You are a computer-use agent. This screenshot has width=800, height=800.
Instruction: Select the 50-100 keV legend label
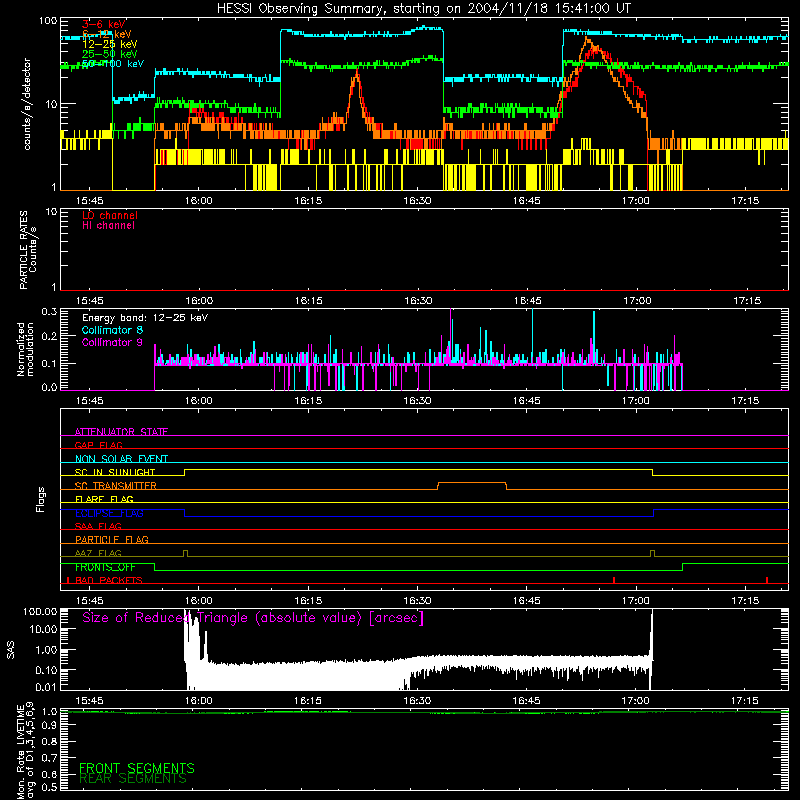click(x=112, y=64)
